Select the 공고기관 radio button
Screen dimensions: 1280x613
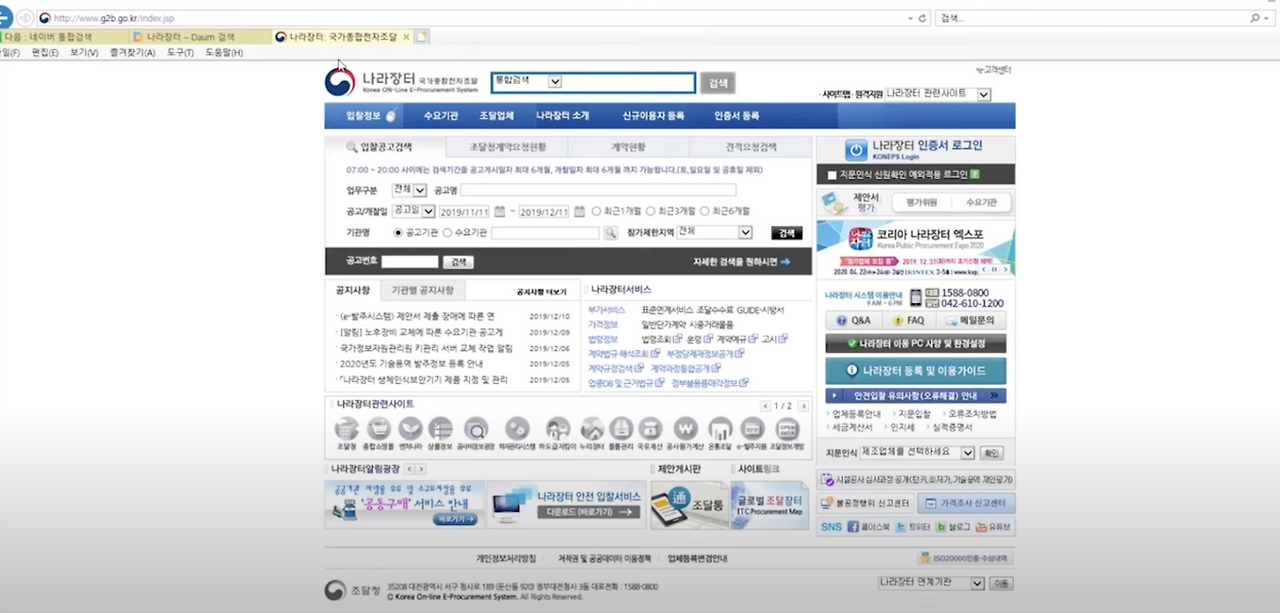[x=398, y=233]
